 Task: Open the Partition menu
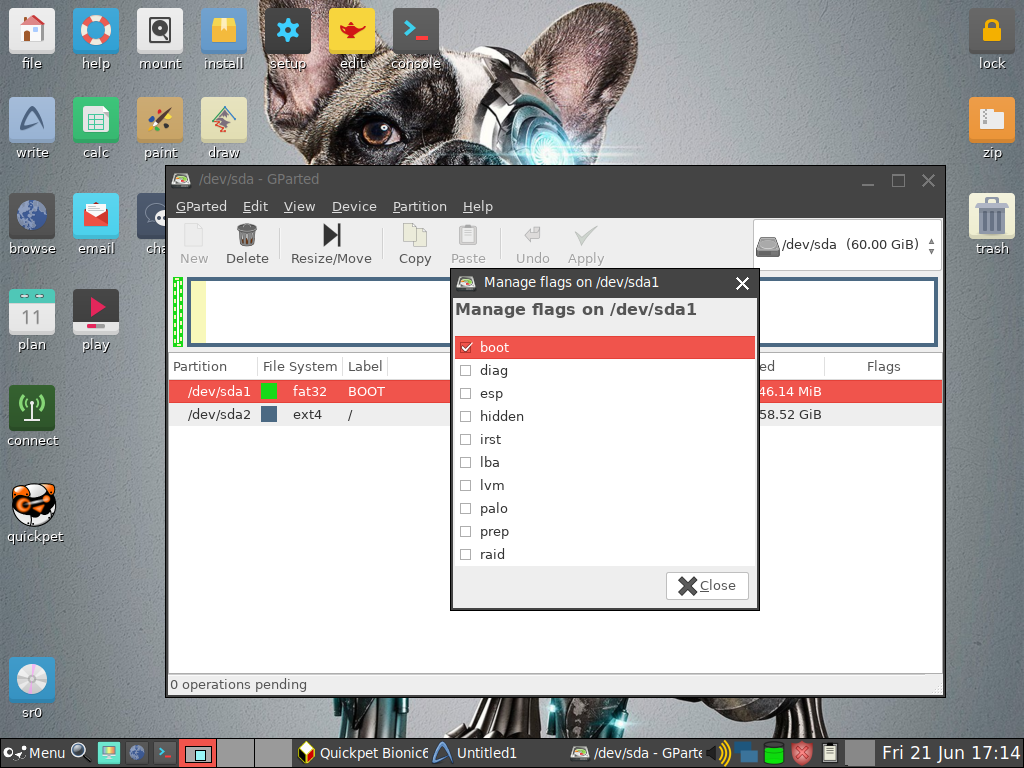419,206
